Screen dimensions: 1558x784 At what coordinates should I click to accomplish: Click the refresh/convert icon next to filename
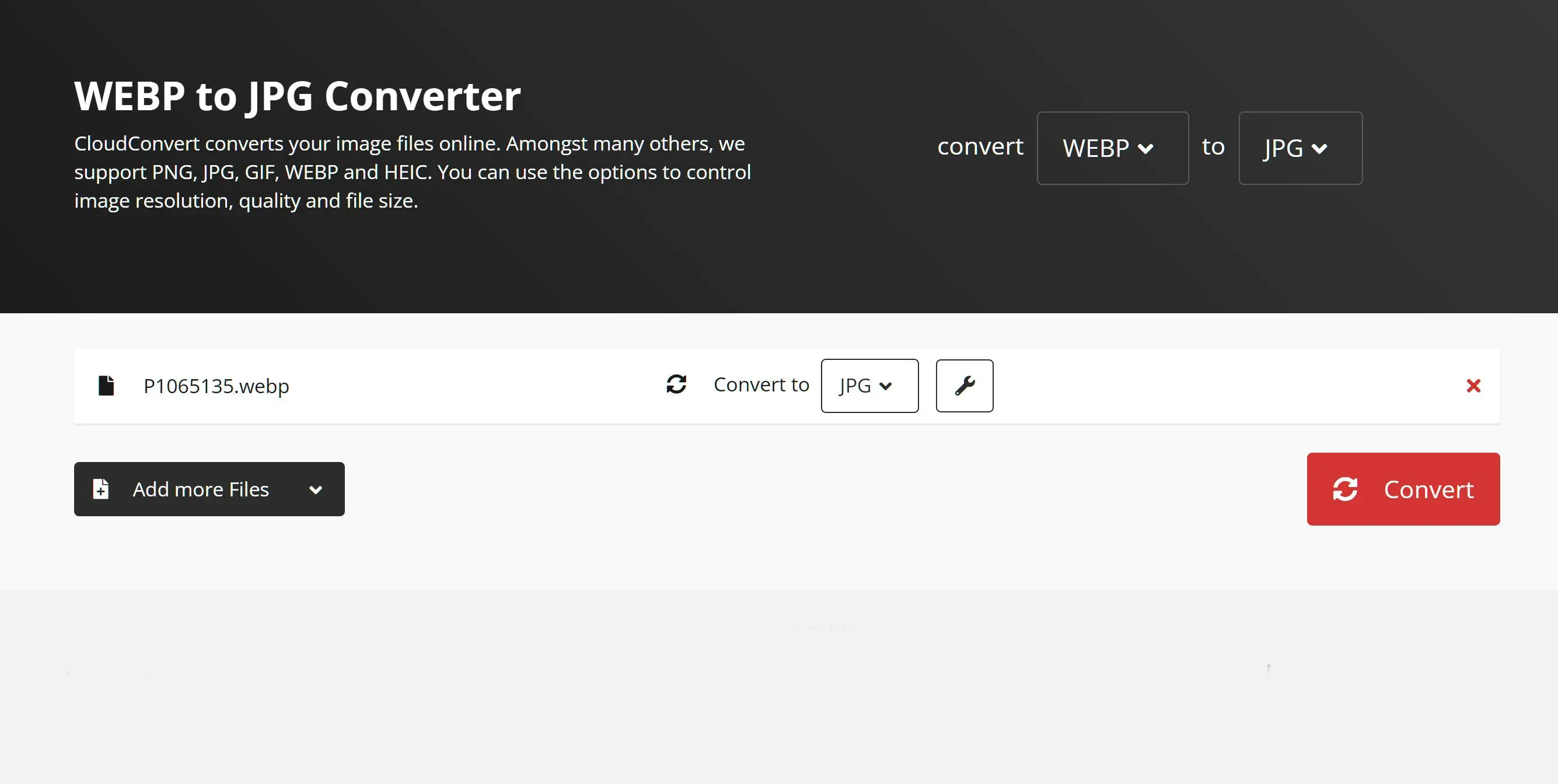pyautogui.click(x=675, y=385)
